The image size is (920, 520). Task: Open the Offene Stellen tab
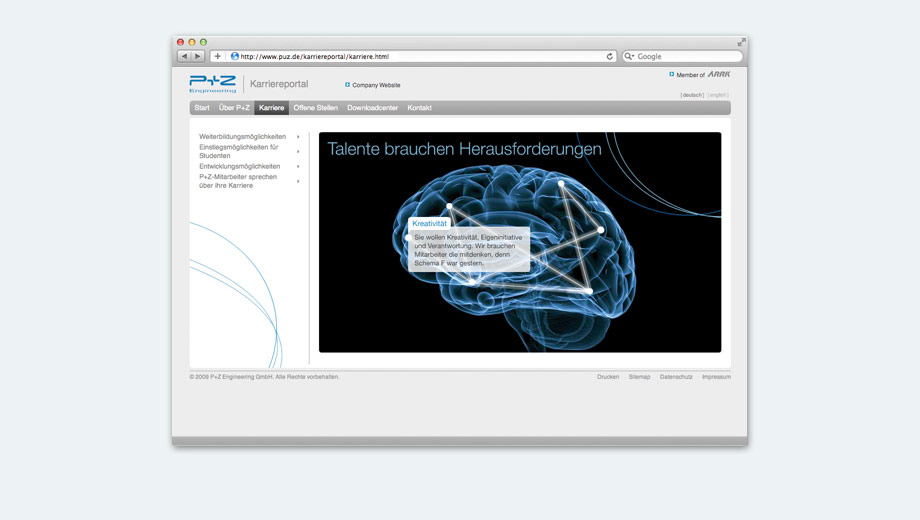click(x=315, y=108)
